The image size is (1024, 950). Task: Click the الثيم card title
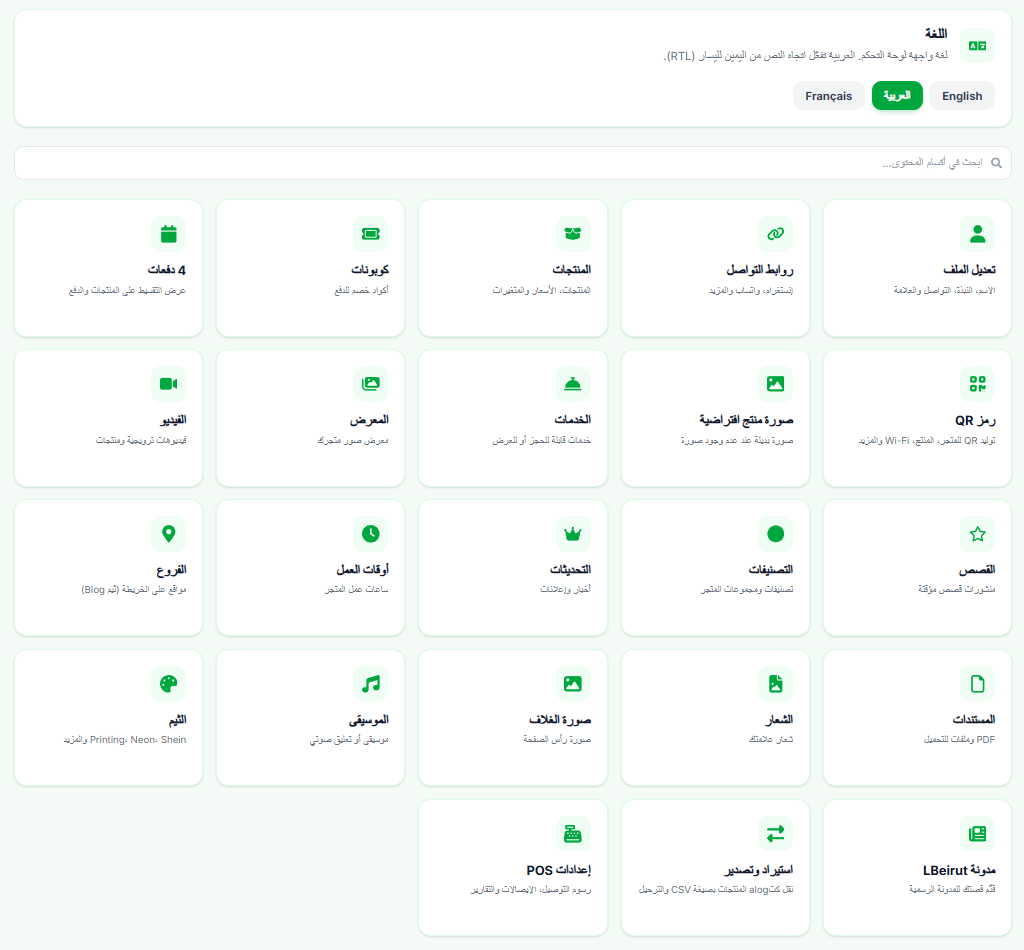tap(177, 720)
